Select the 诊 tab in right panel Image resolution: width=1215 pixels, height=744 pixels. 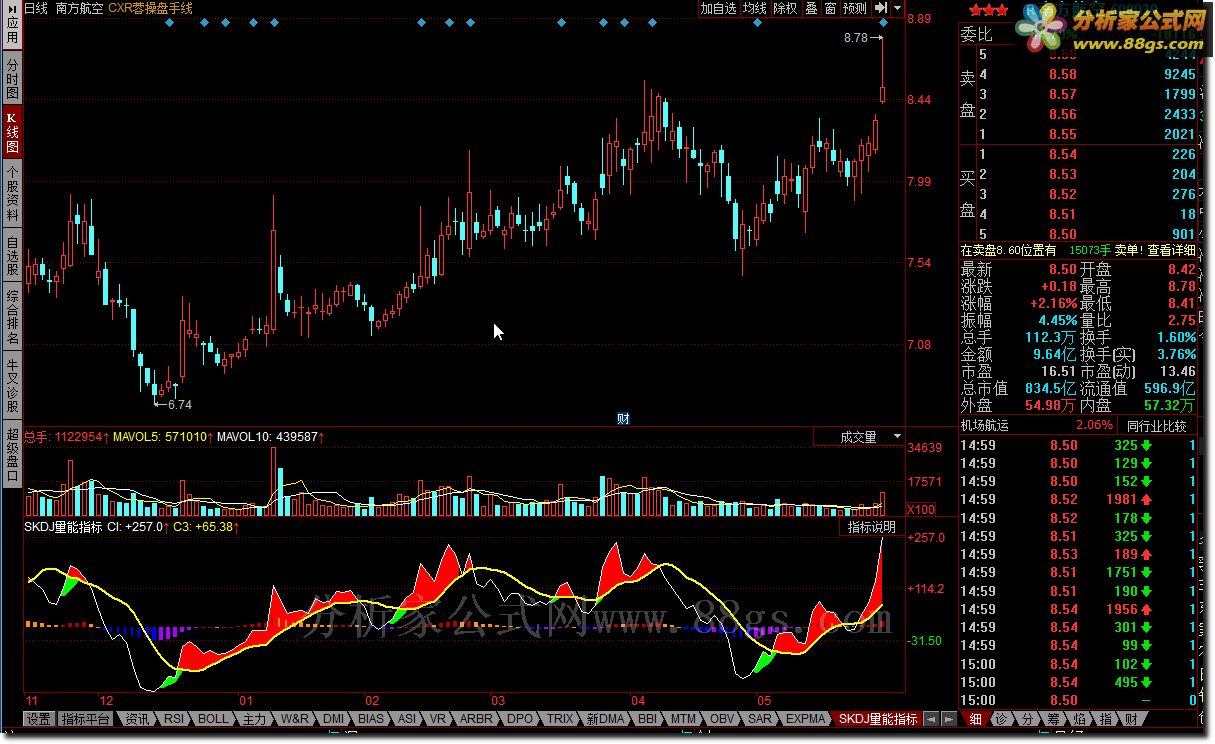click(1001, 719)
